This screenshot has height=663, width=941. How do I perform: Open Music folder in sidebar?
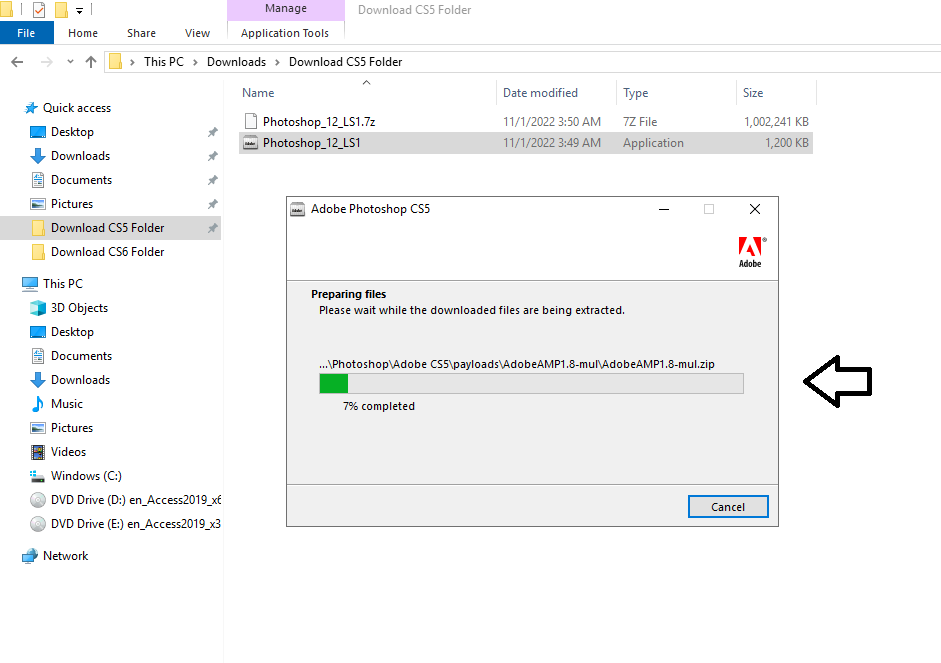pos(67,404)
